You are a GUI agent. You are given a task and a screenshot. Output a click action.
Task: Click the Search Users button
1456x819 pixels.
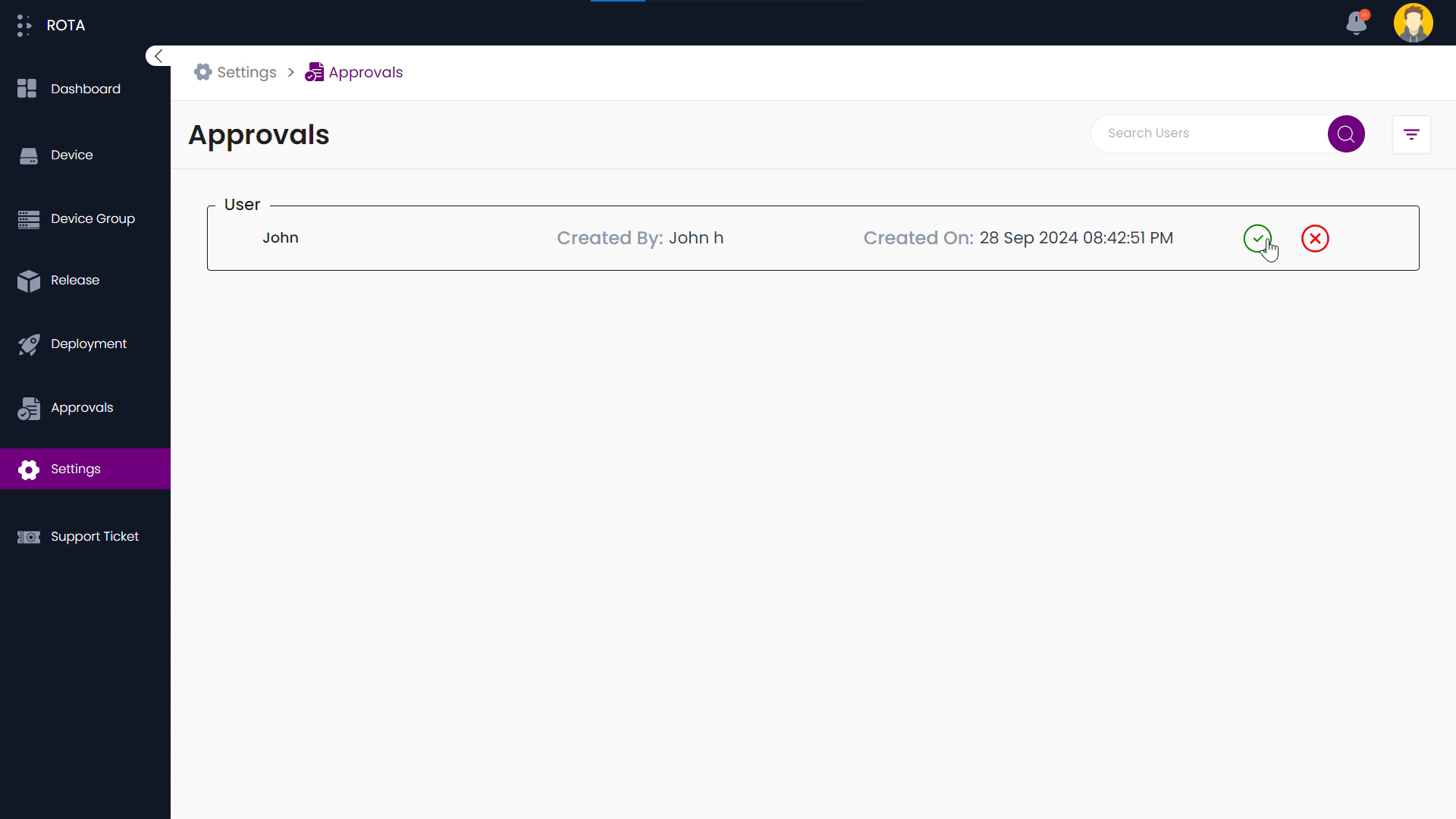coord(1346,133)
